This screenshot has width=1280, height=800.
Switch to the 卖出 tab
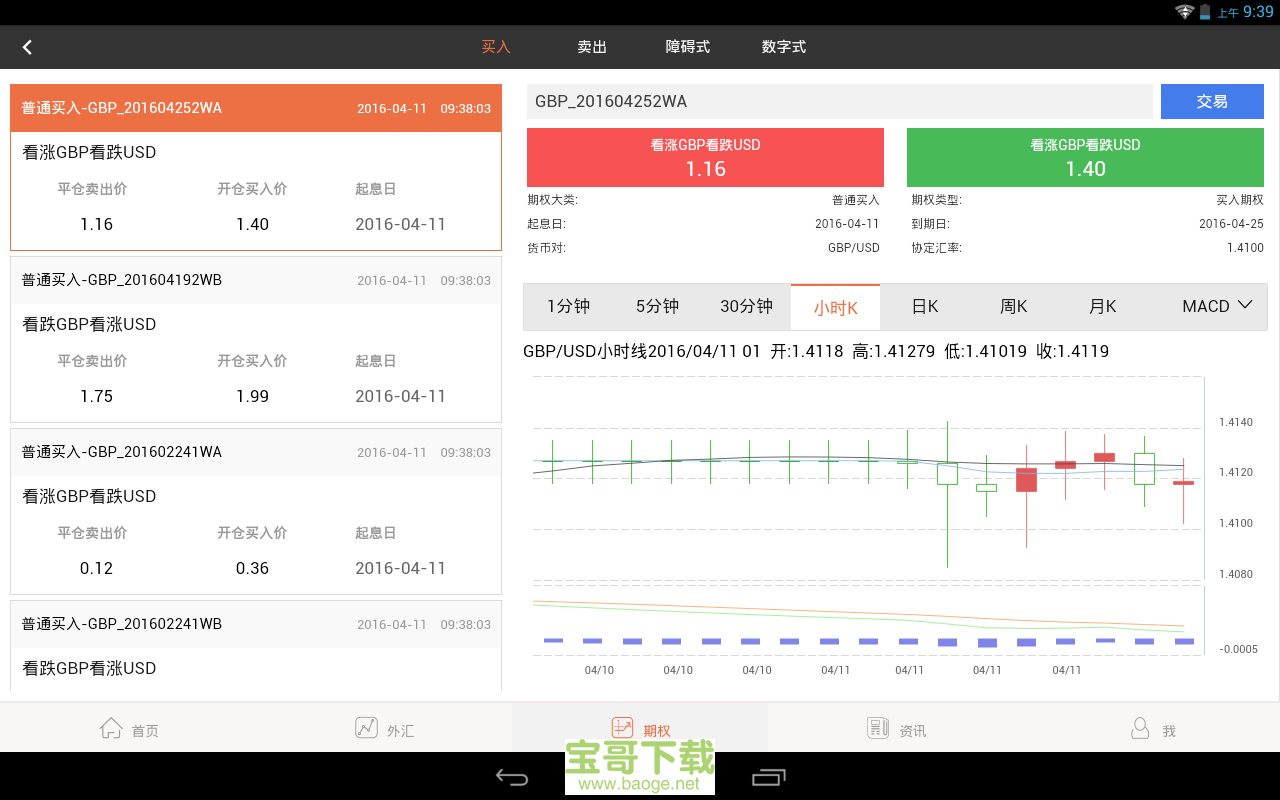592,47
